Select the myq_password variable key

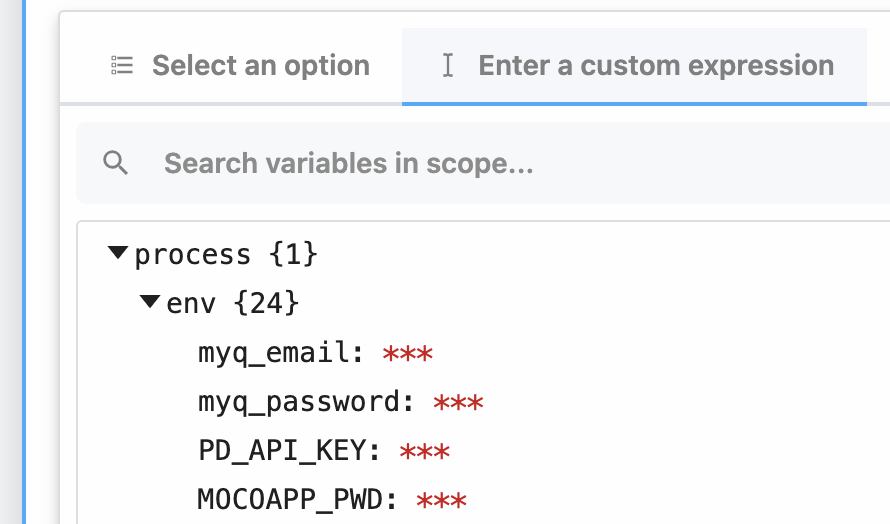305,403
